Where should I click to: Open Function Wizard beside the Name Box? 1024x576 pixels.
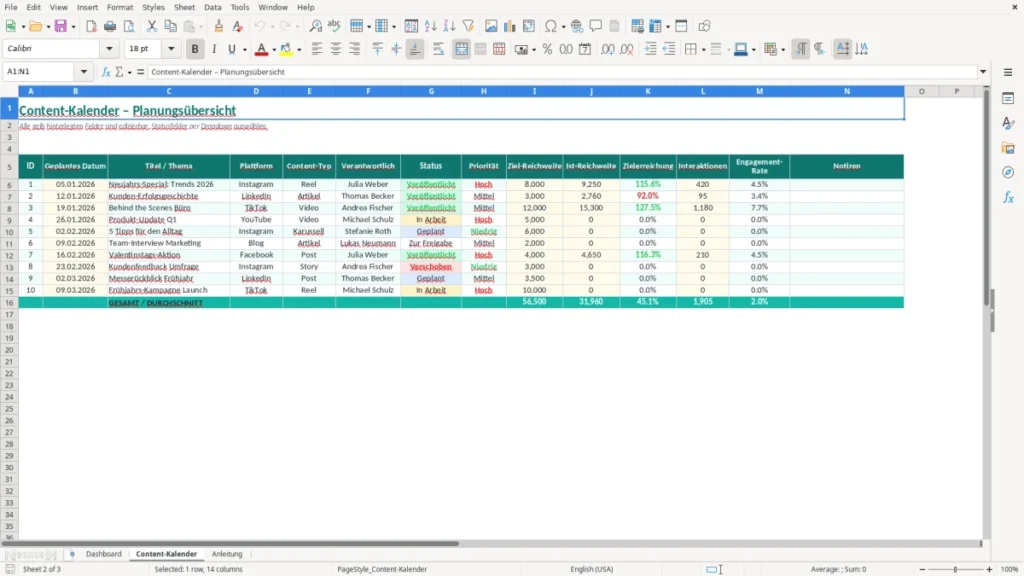(106, 72)
